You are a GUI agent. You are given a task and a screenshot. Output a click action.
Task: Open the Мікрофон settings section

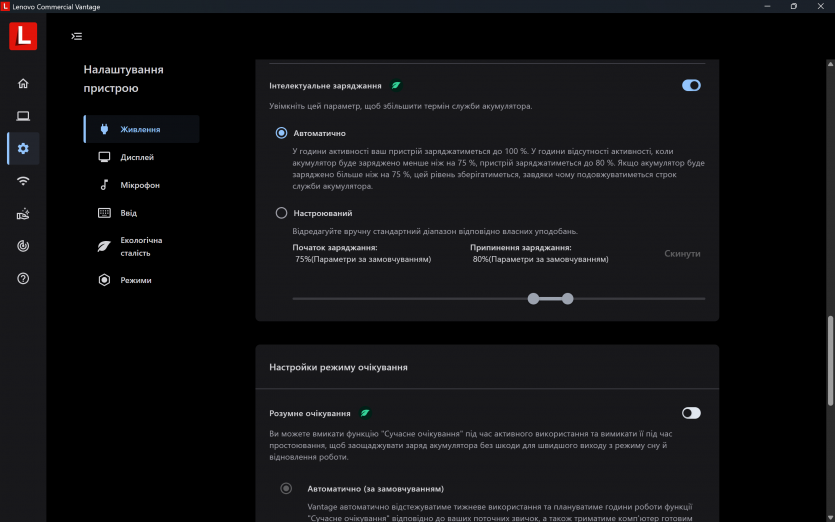pyautogui.click(x=140, y=185)
